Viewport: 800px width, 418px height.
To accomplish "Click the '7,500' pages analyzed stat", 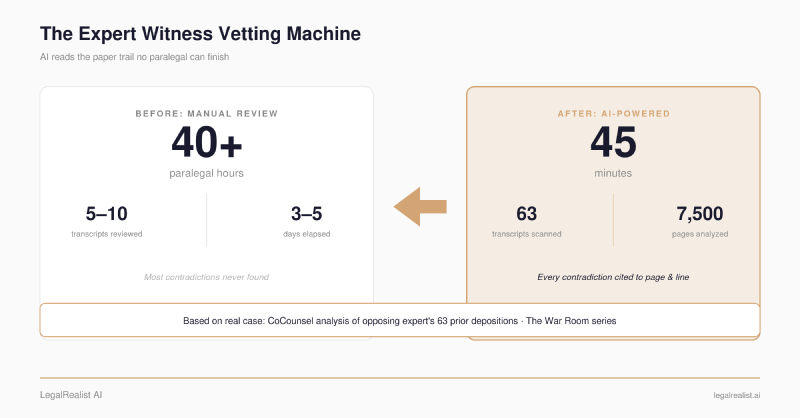I will (x=700, y=214).
